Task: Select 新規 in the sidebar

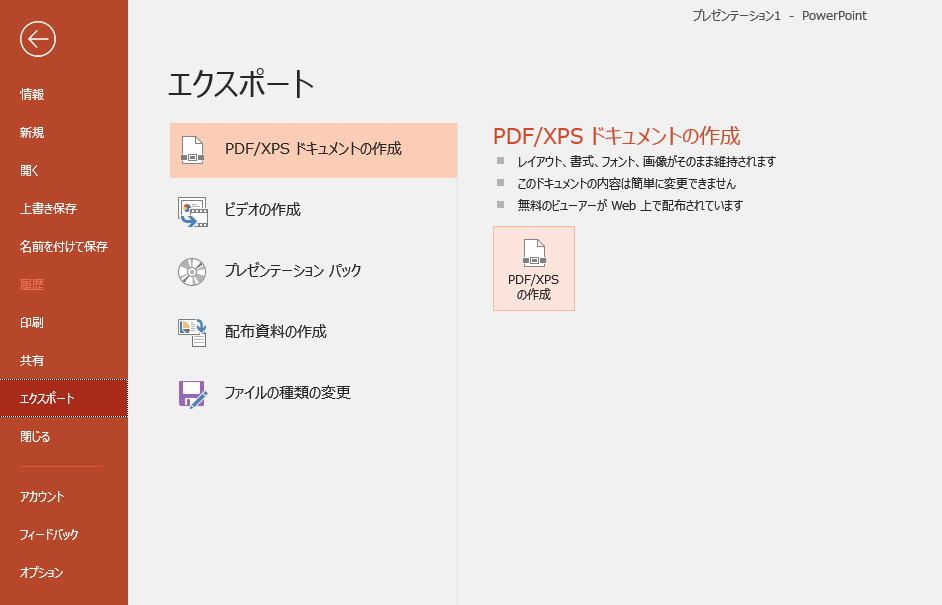Action: click(32, 133)
